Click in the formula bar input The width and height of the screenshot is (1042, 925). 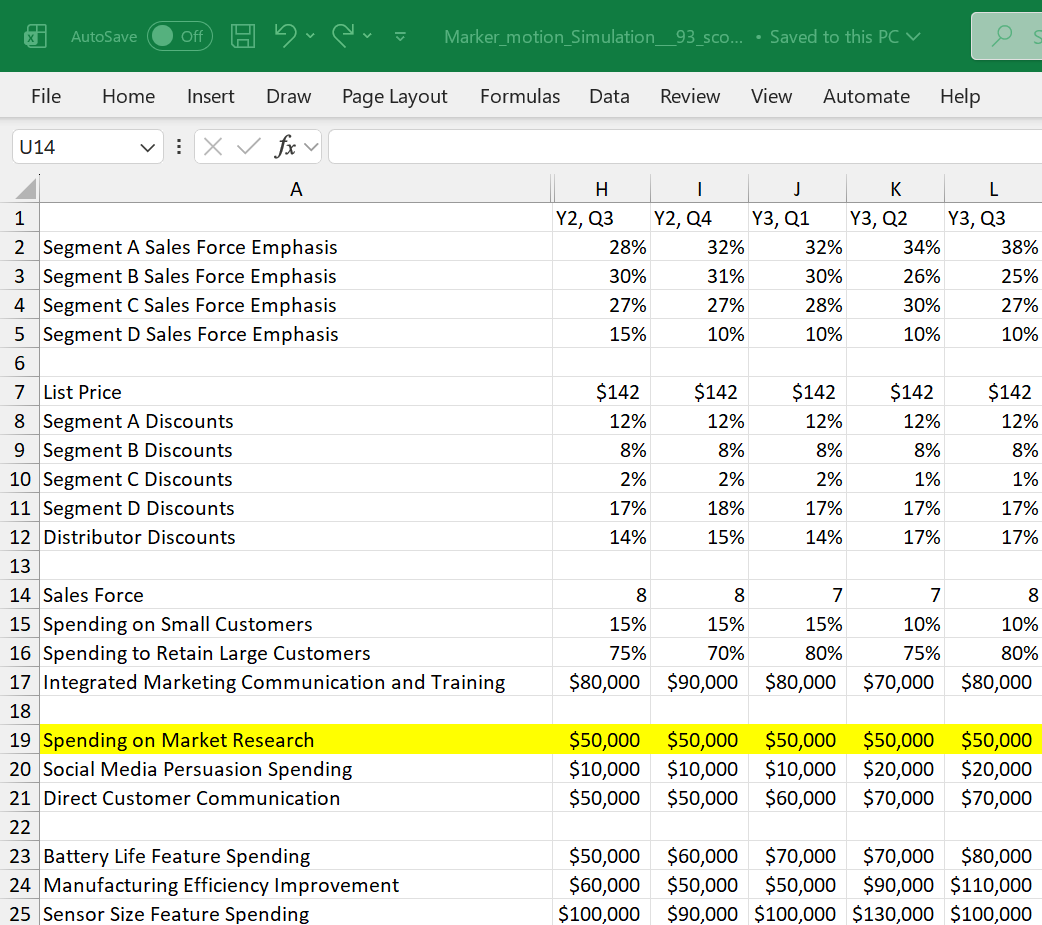tap(685, 147)
